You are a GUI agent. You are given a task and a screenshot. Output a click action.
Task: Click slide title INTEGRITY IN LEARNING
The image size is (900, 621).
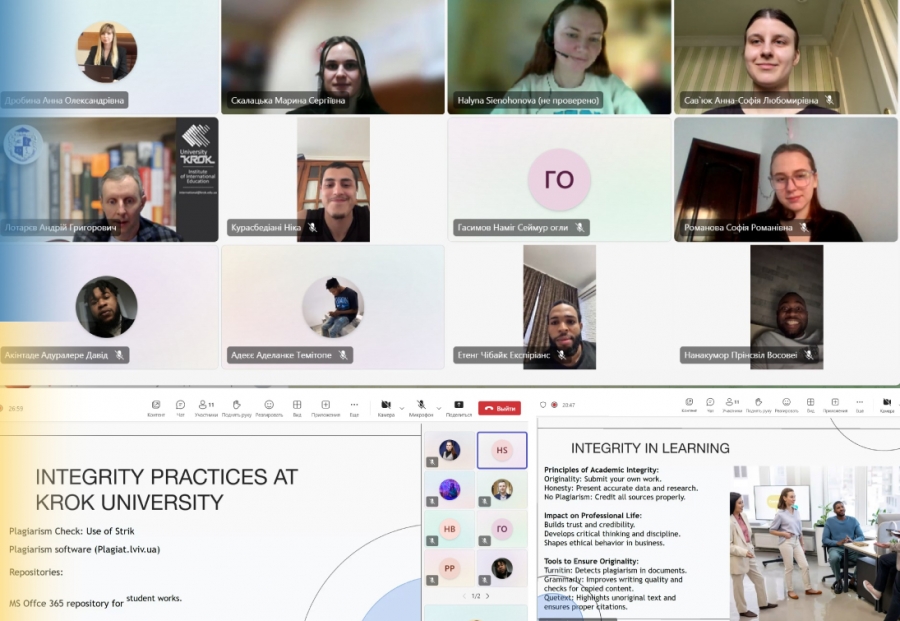point(650,448)
